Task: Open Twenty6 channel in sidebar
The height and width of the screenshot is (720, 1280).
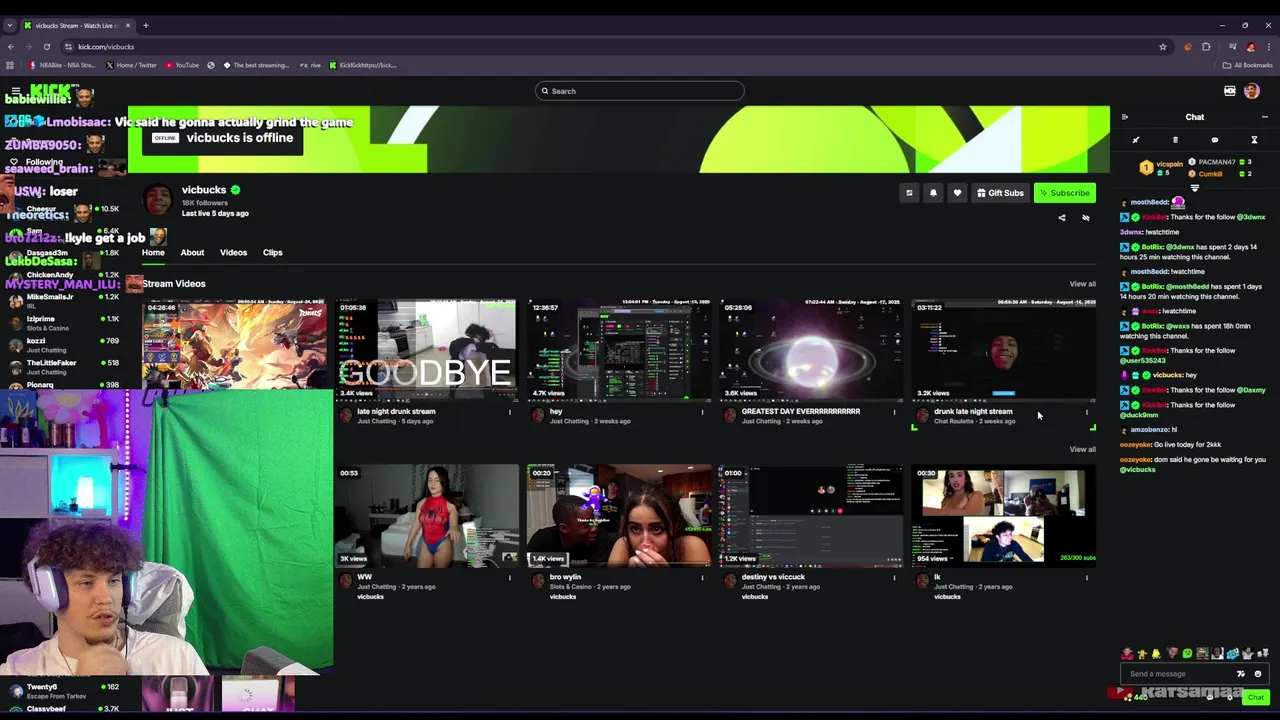Action: [62, 691]
